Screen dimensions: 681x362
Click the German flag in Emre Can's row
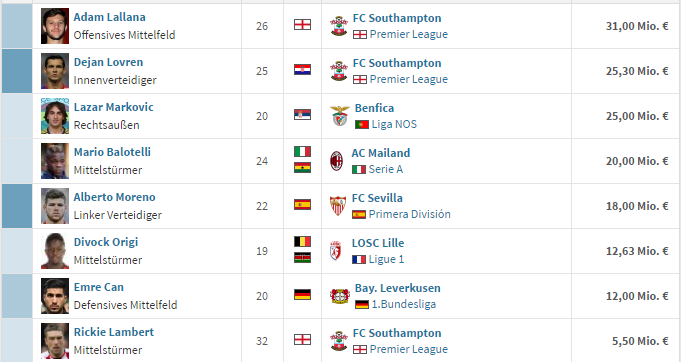(302, 295)
